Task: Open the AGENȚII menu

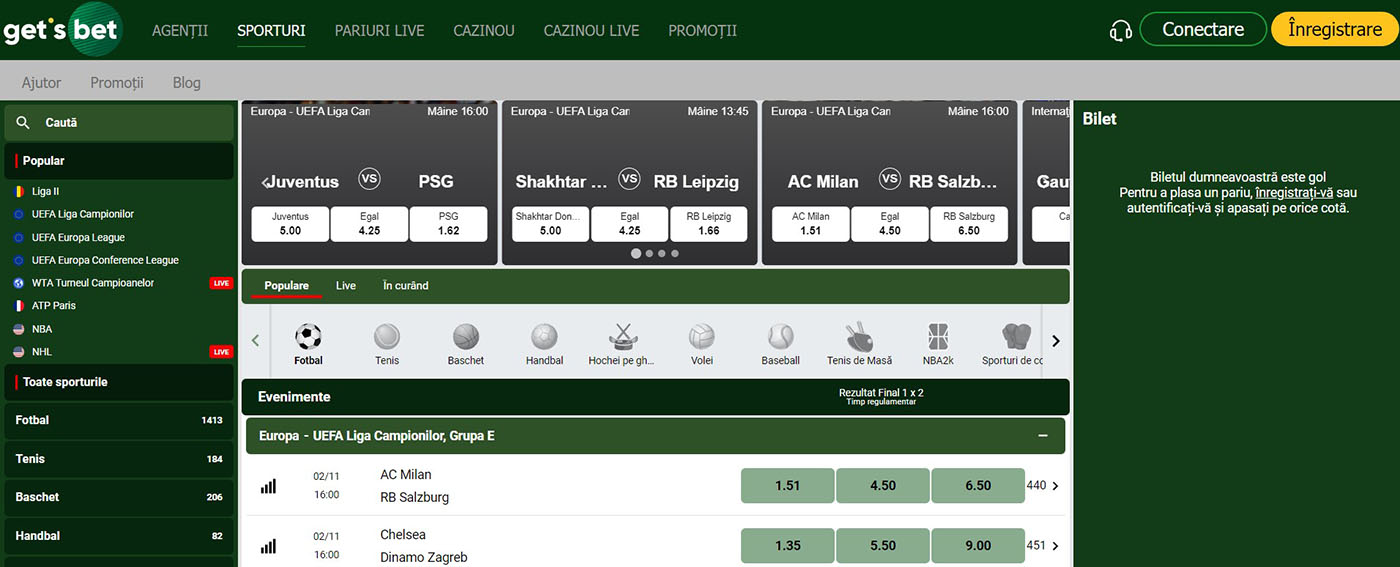Action: 180,31
